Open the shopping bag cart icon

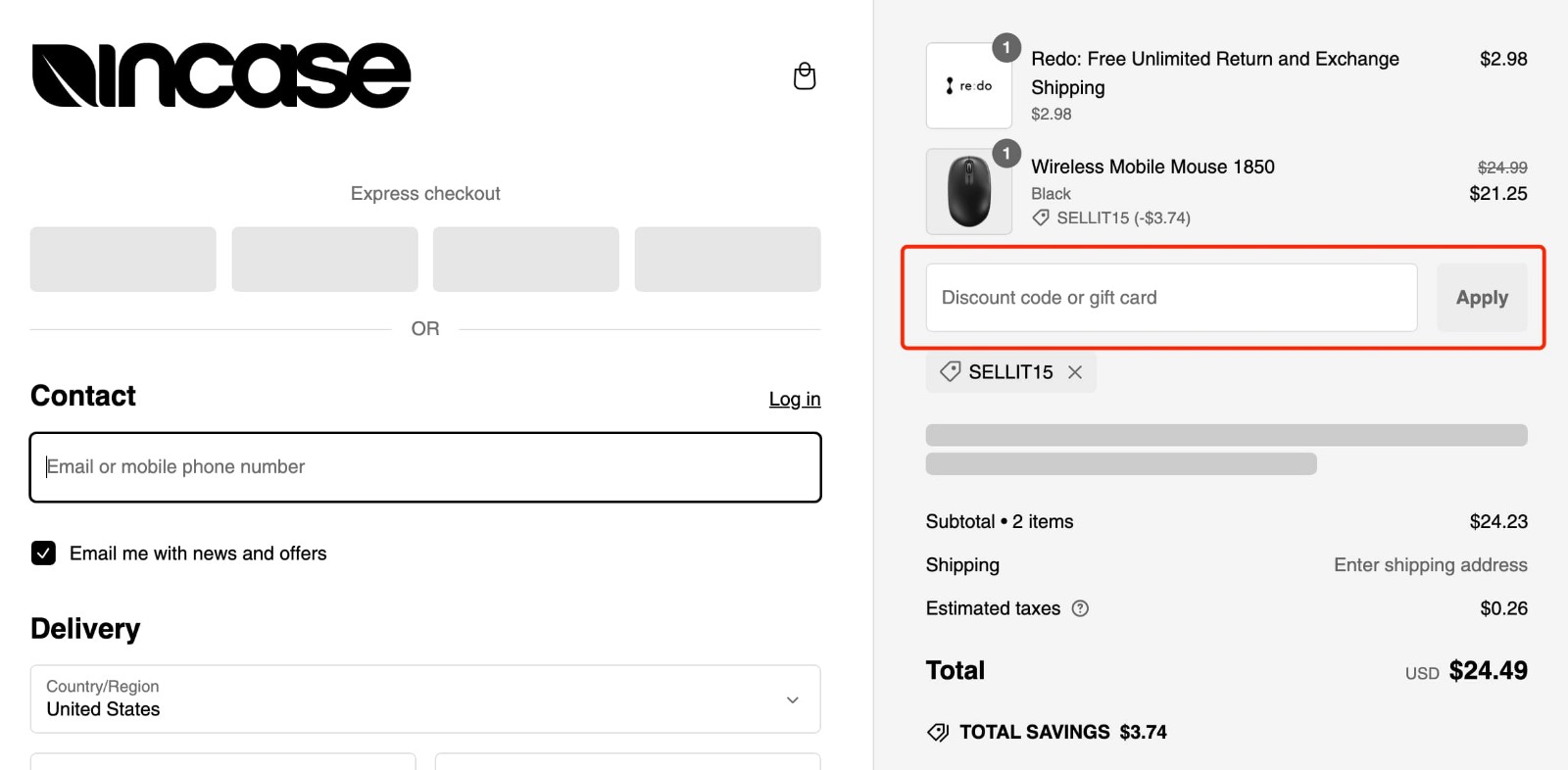(804, 75)
